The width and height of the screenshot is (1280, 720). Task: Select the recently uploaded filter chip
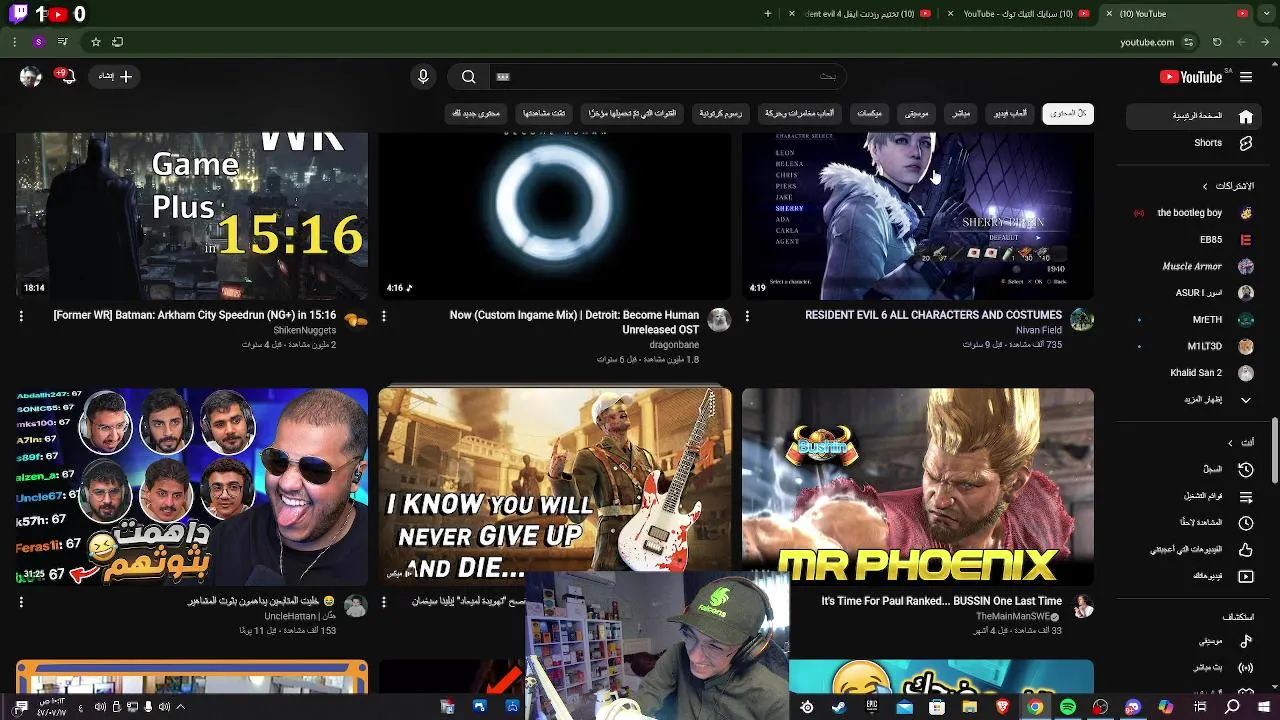(x=633, y=114)
